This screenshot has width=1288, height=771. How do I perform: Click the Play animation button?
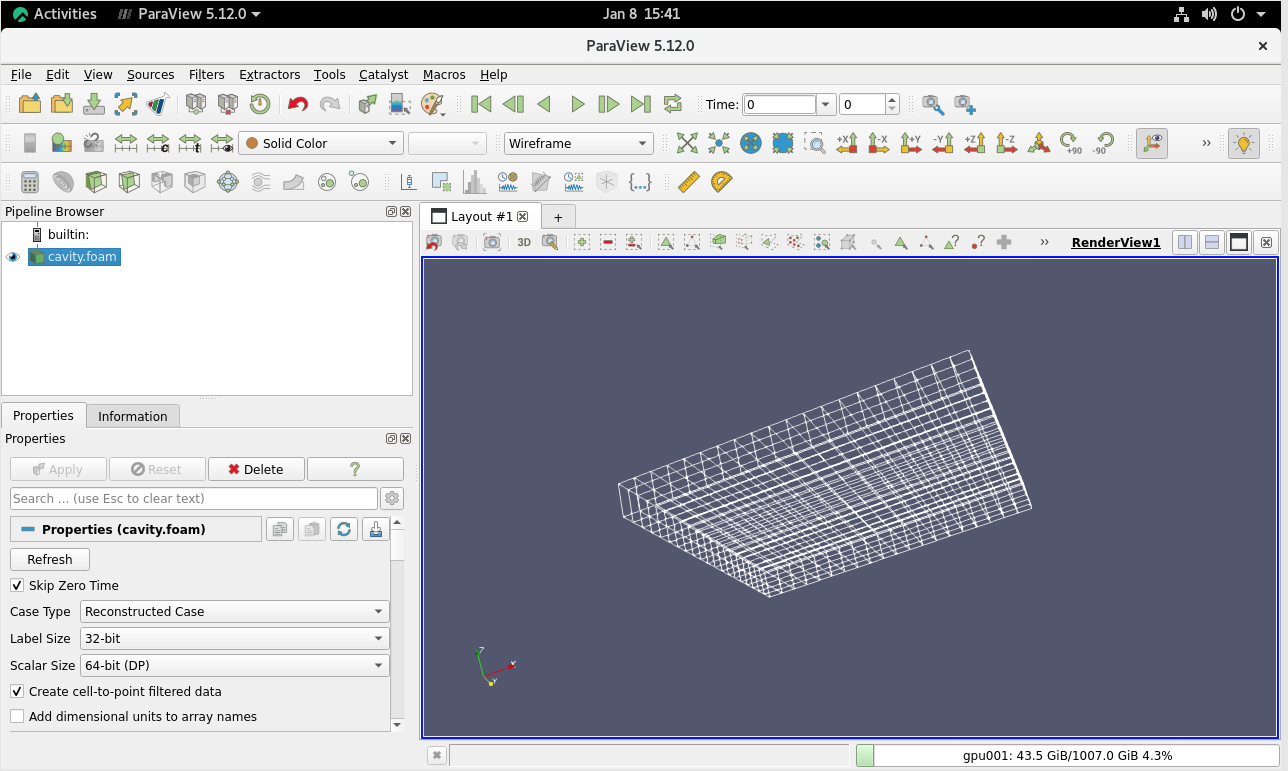(x=577, y=104)
